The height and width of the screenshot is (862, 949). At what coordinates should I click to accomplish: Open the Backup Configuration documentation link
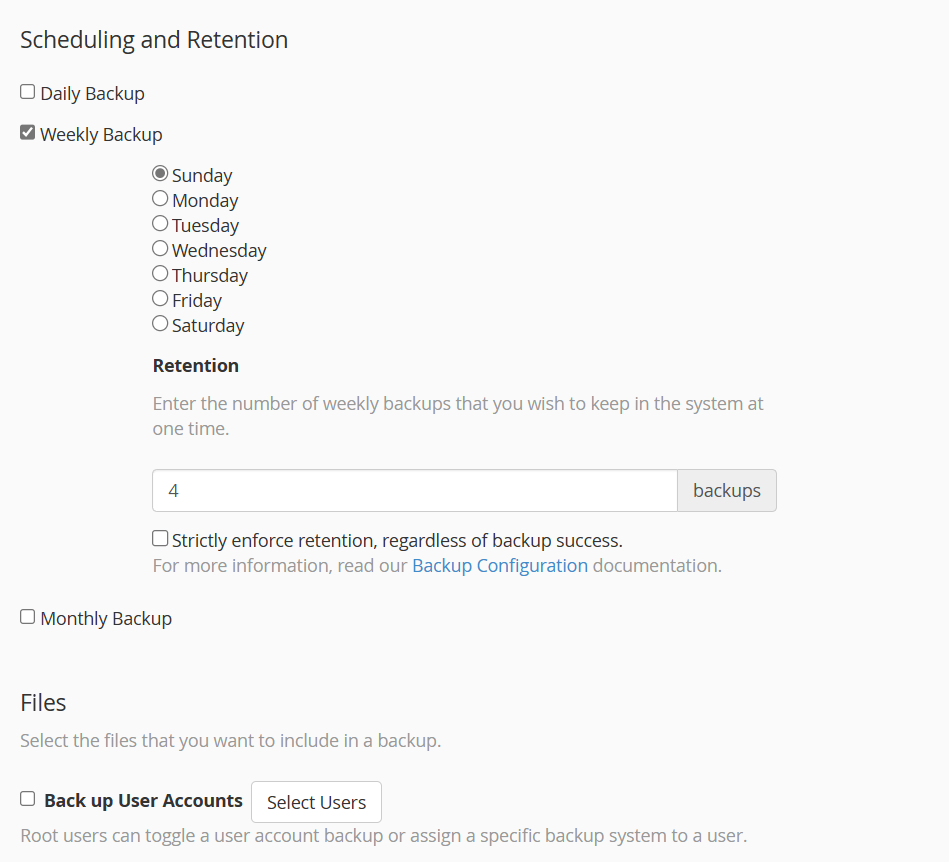tap(500, 566)
